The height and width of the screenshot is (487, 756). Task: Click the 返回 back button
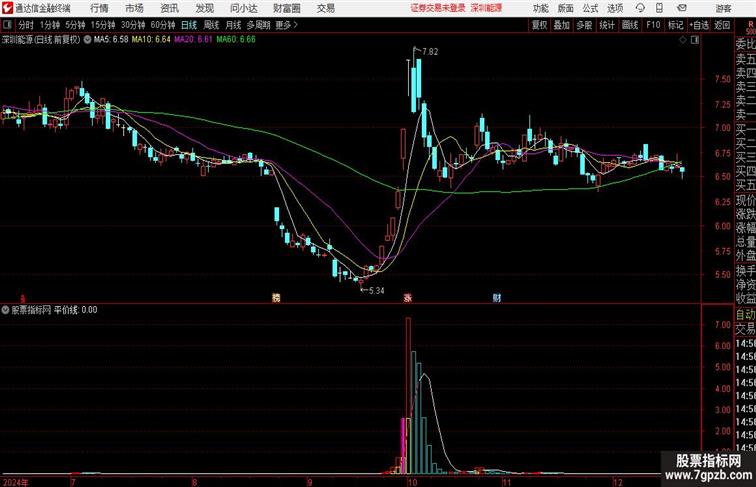coord(722,25)
